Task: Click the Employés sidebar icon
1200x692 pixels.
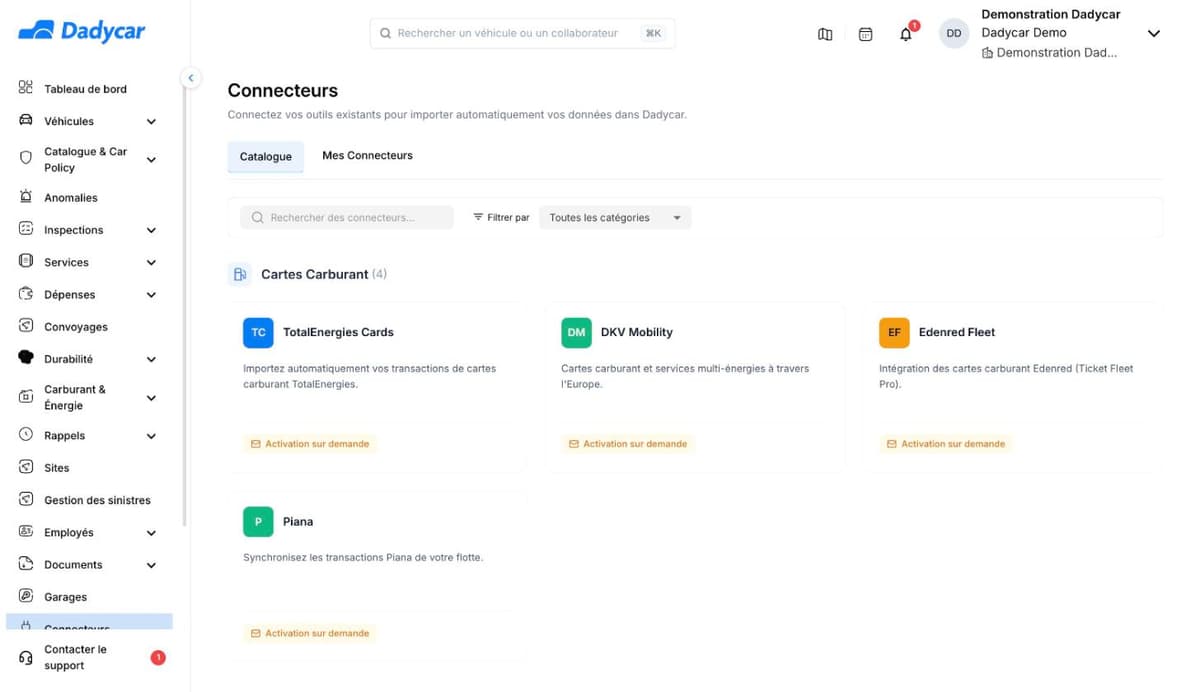Action: pyautogui.click(x=26, y=532)
